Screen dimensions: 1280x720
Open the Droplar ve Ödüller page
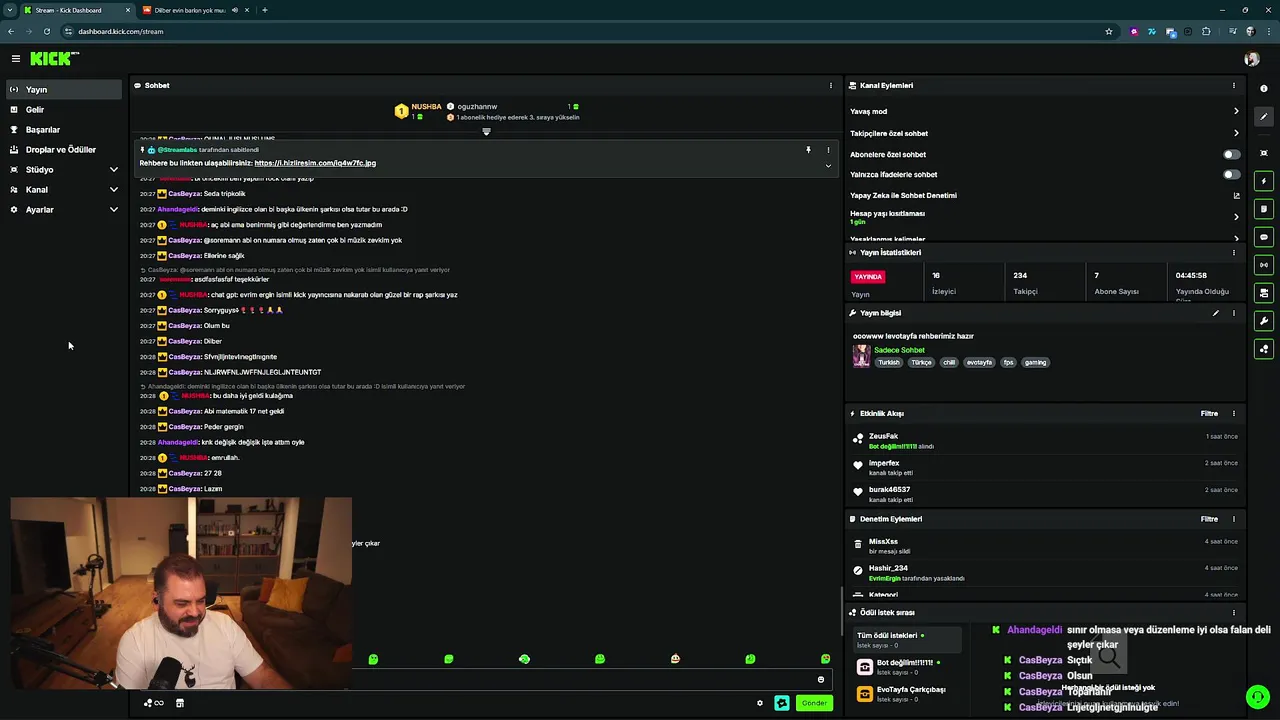click(x=64, y=149)
